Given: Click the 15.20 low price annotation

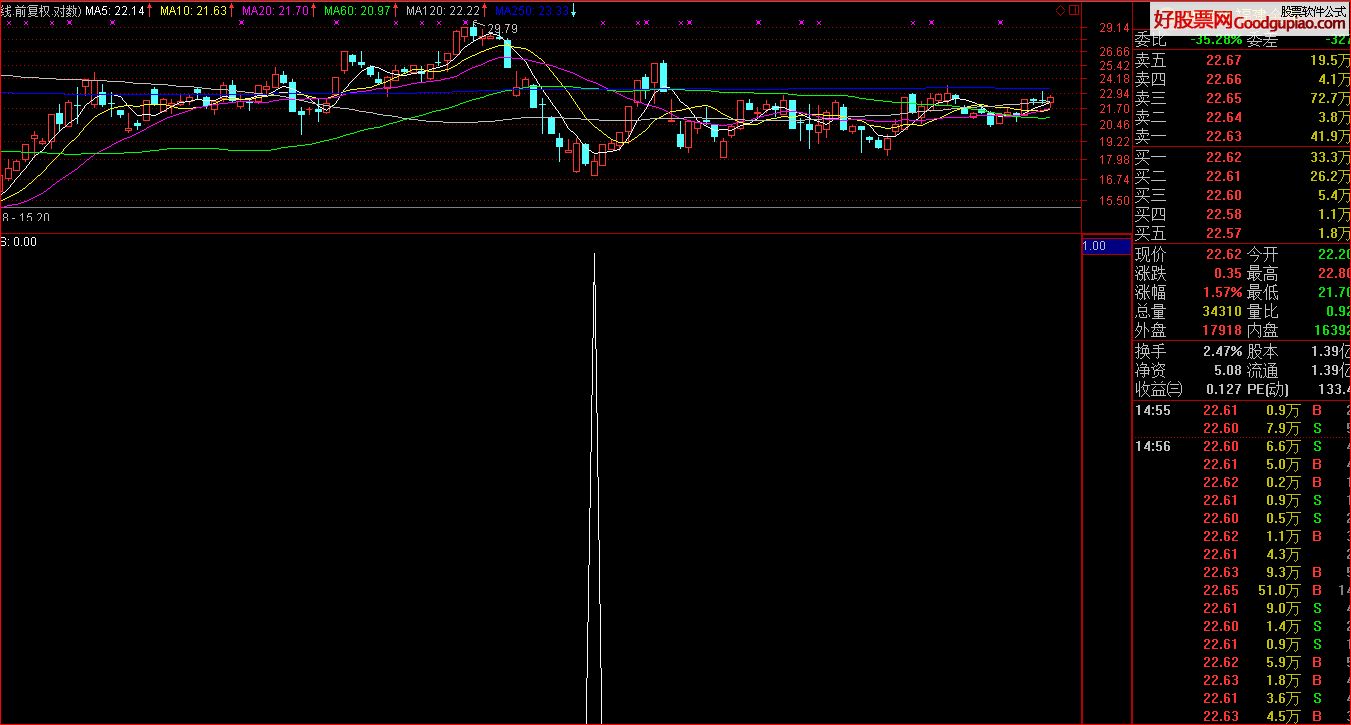Looking at the screenshot, I should point(33,217).
